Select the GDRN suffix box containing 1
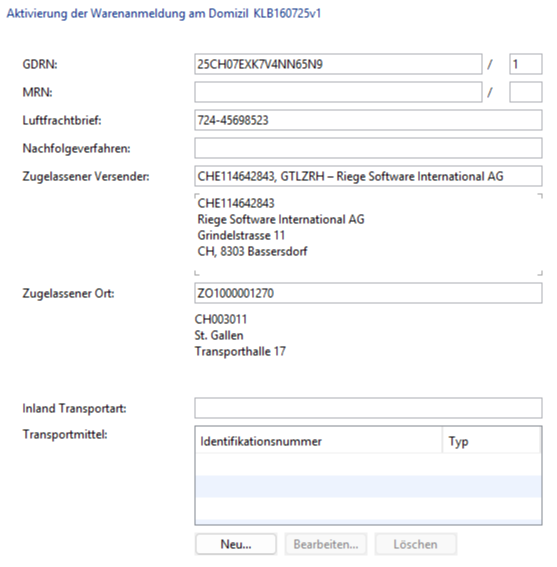Viewport: 557px width, 567px height. (526, 64)
